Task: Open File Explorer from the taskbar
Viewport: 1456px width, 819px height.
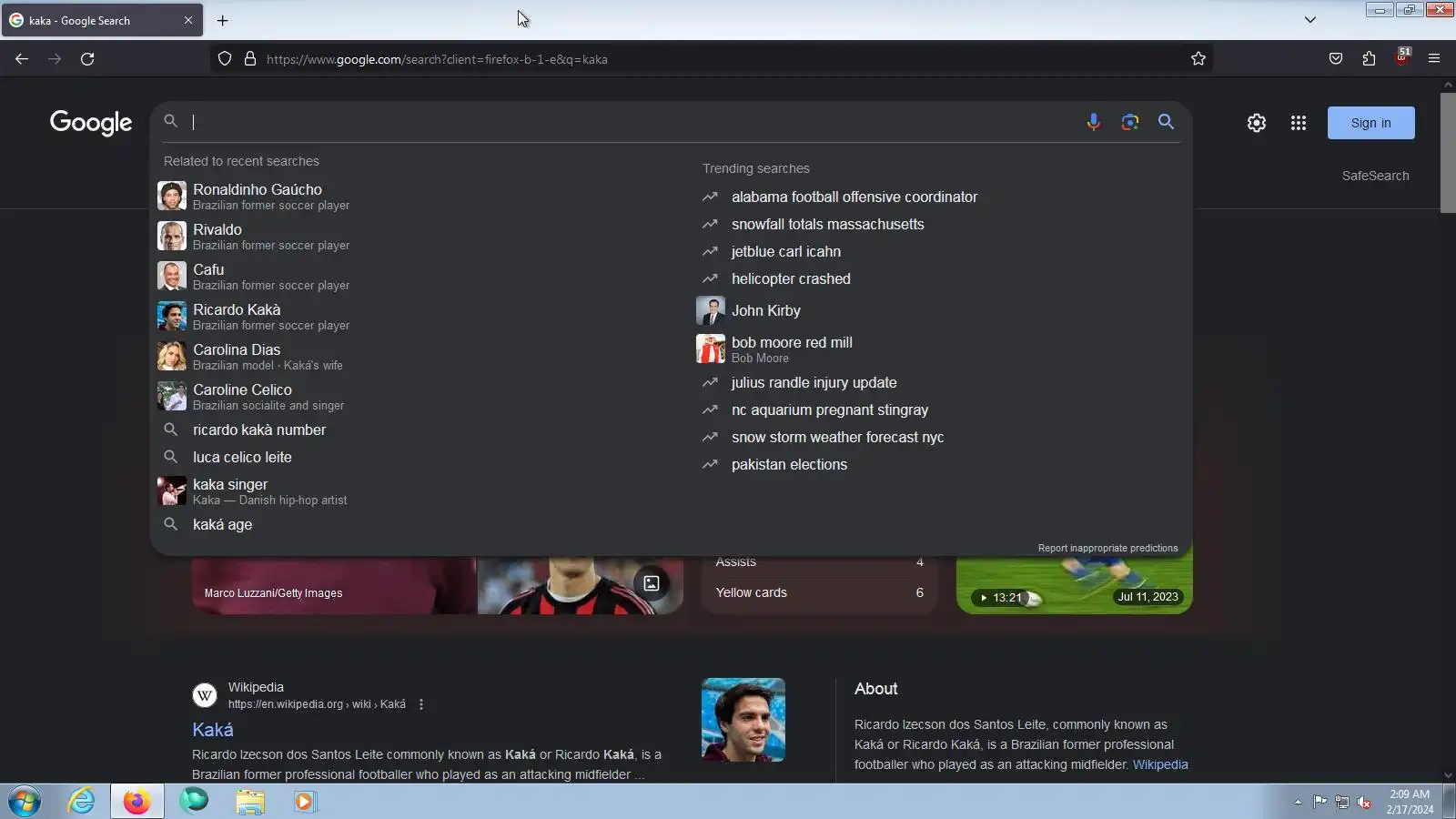Action: click(x=249, y=802)
